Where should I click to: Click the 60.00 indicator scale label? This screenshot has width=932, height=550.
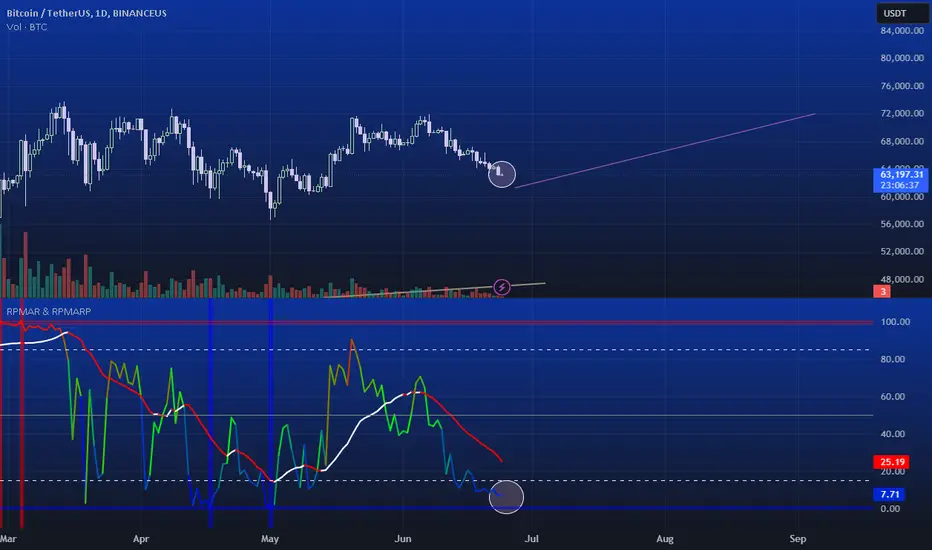[x=892, y=397]
